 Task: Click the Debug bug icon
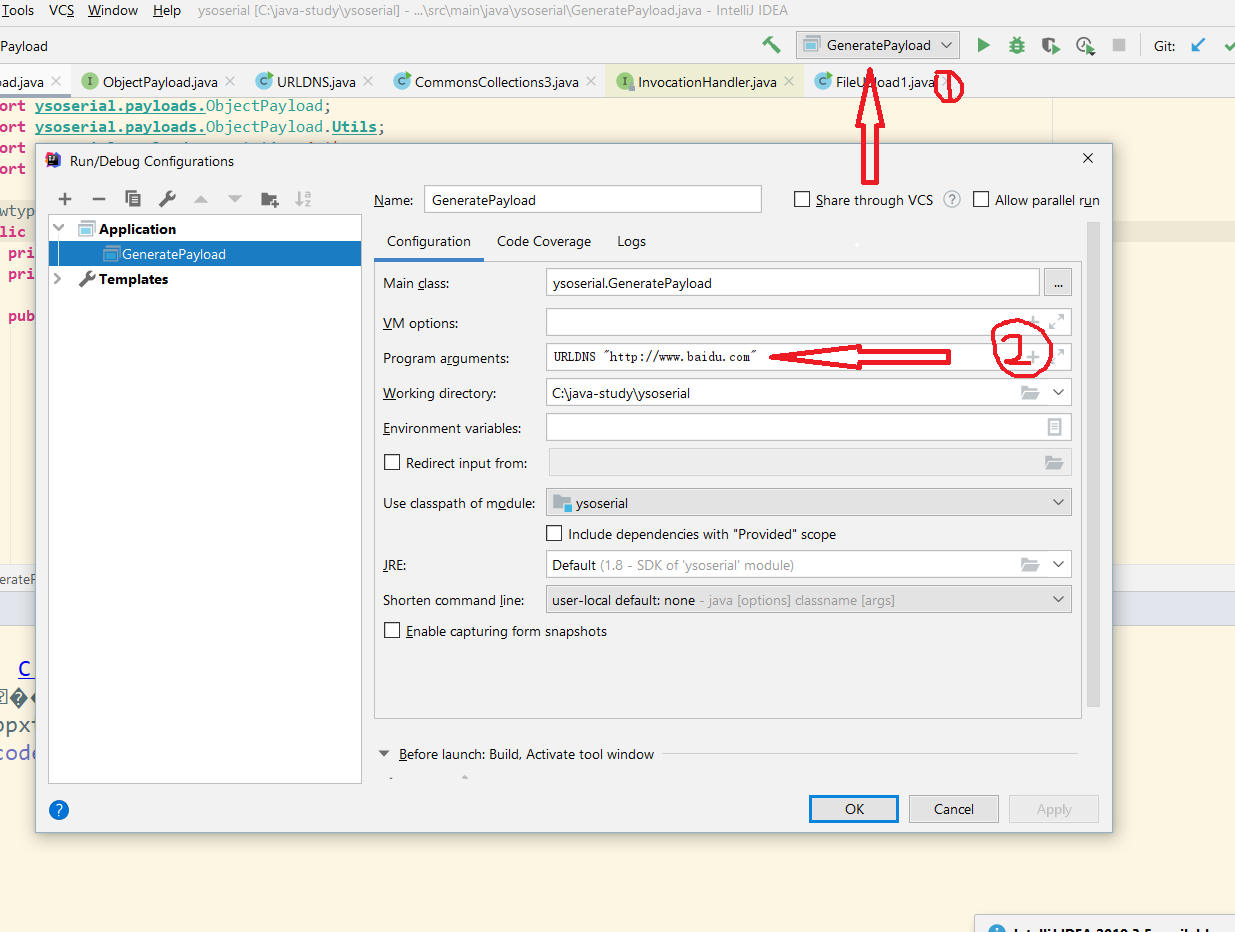1016,45
